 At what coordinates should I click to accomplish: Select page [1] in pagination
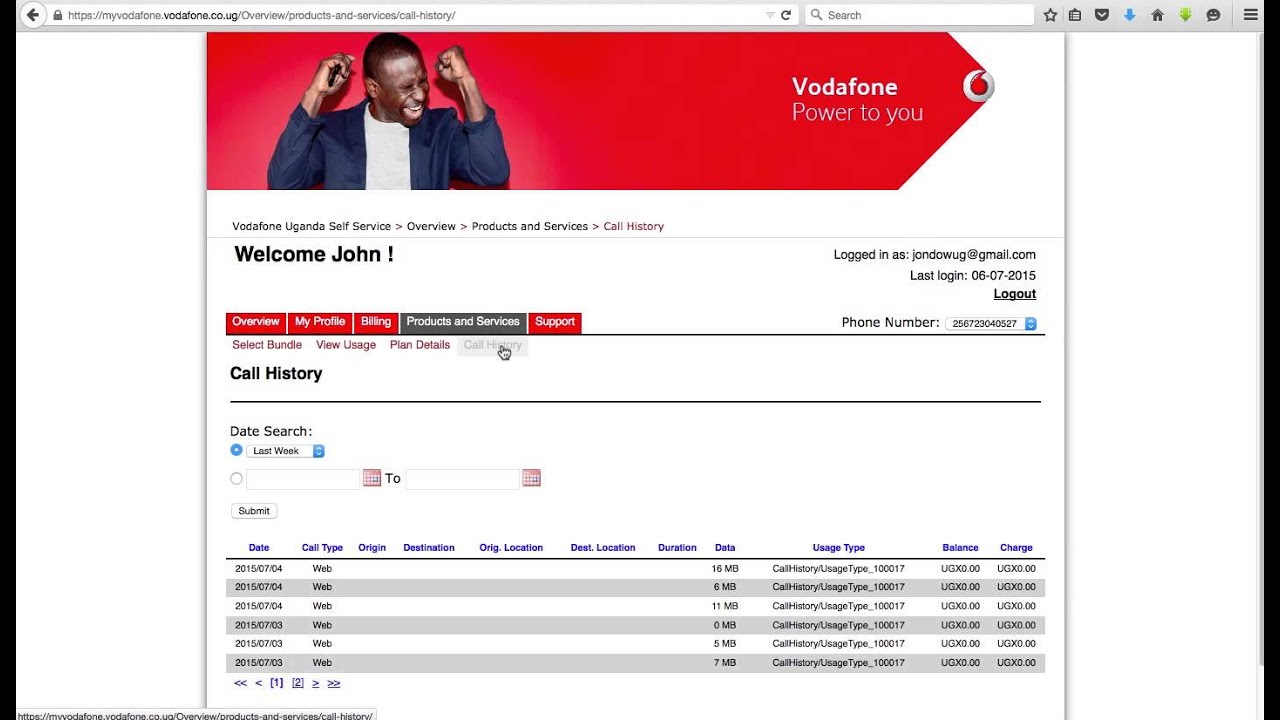tap(277, 683)
